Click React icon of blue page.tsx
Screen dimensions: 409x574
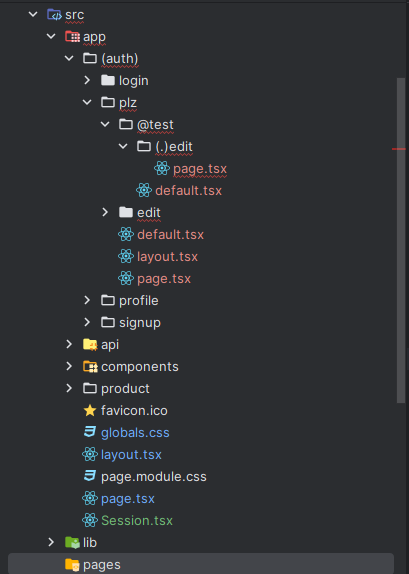coord(90,499)
